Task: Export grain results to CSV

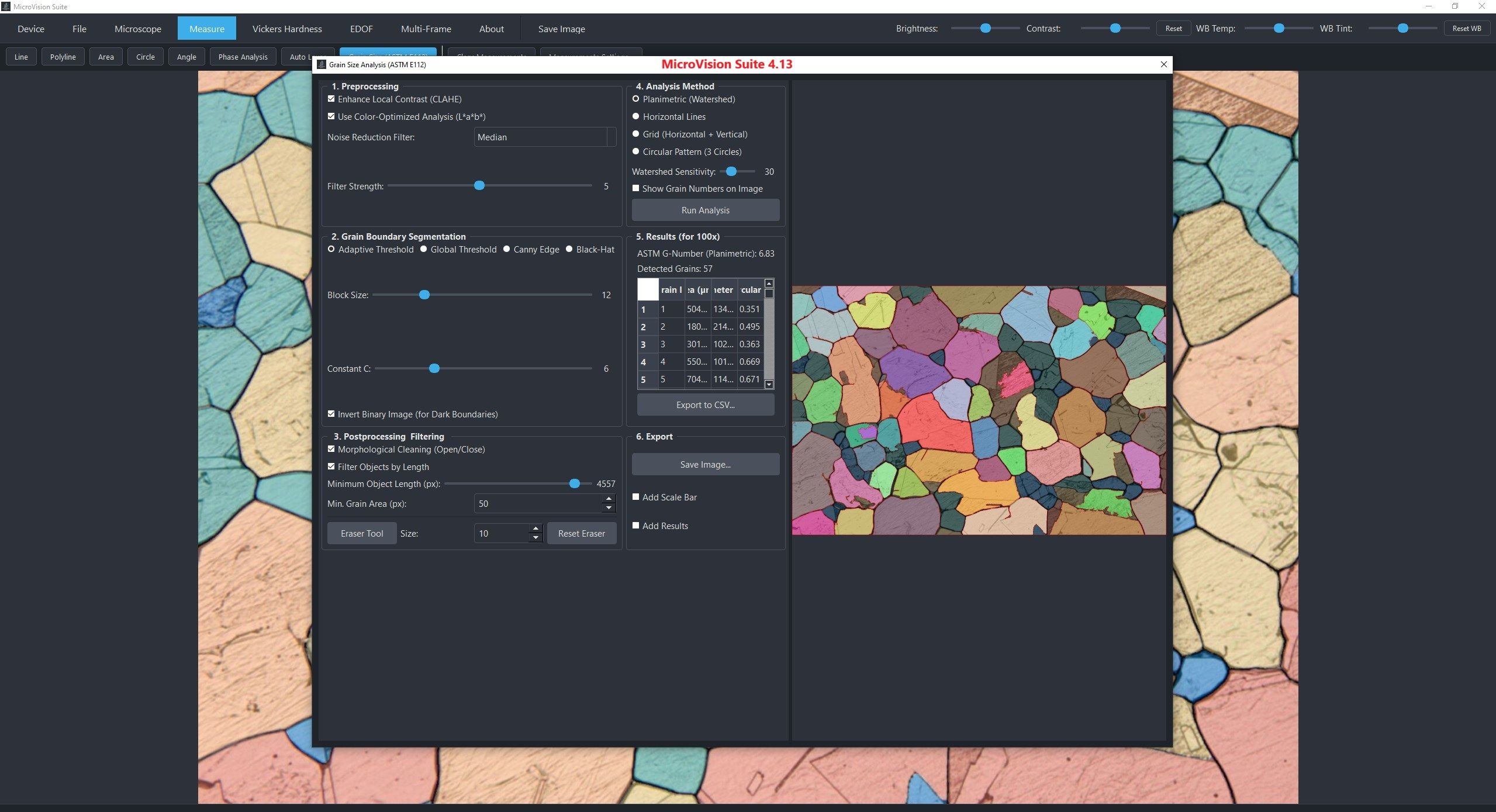Action: coord(704,404)
